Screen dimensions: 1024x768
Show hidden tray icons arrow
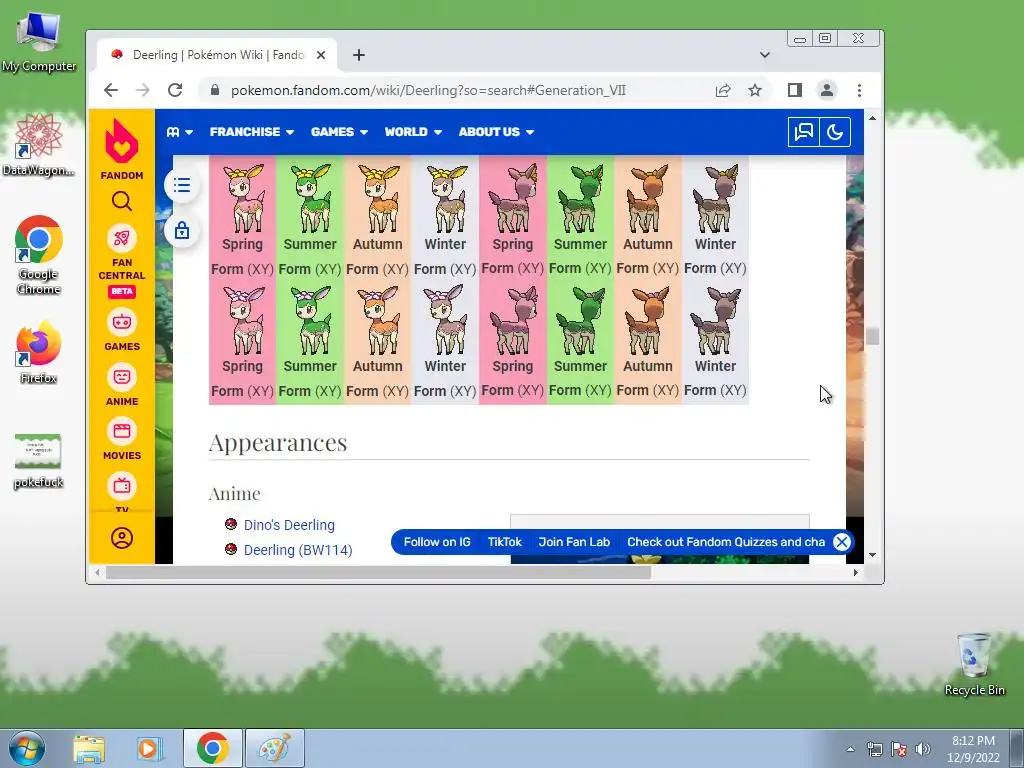(x=850, y=749)
